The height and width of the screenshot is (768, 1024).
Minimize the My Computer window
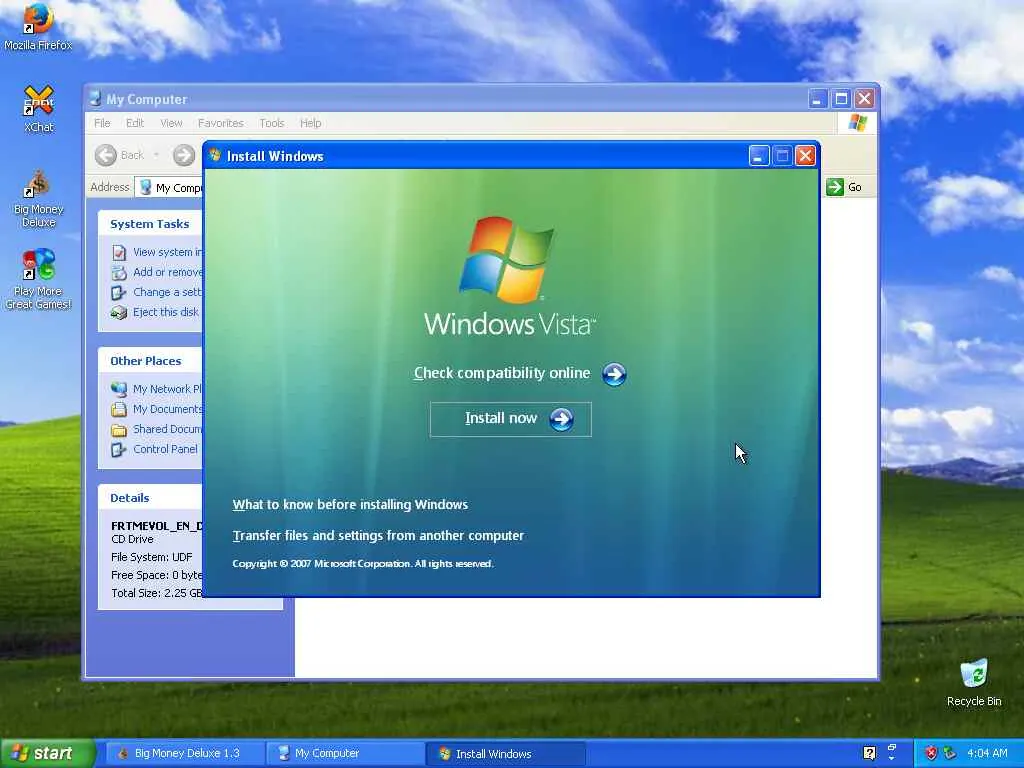(818, 99)
